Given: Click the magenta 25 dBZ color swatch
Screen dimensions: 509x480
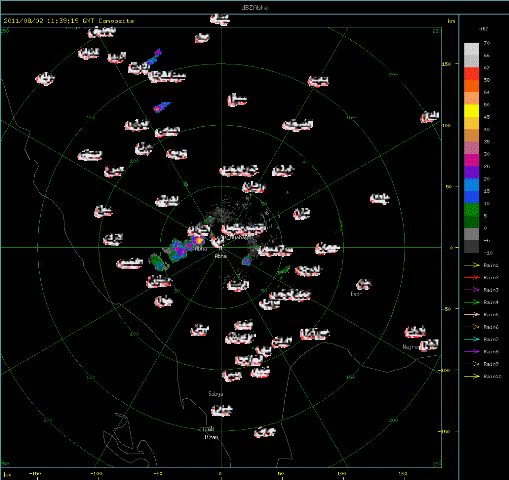Looking at the screenshot, I should 471,160.
